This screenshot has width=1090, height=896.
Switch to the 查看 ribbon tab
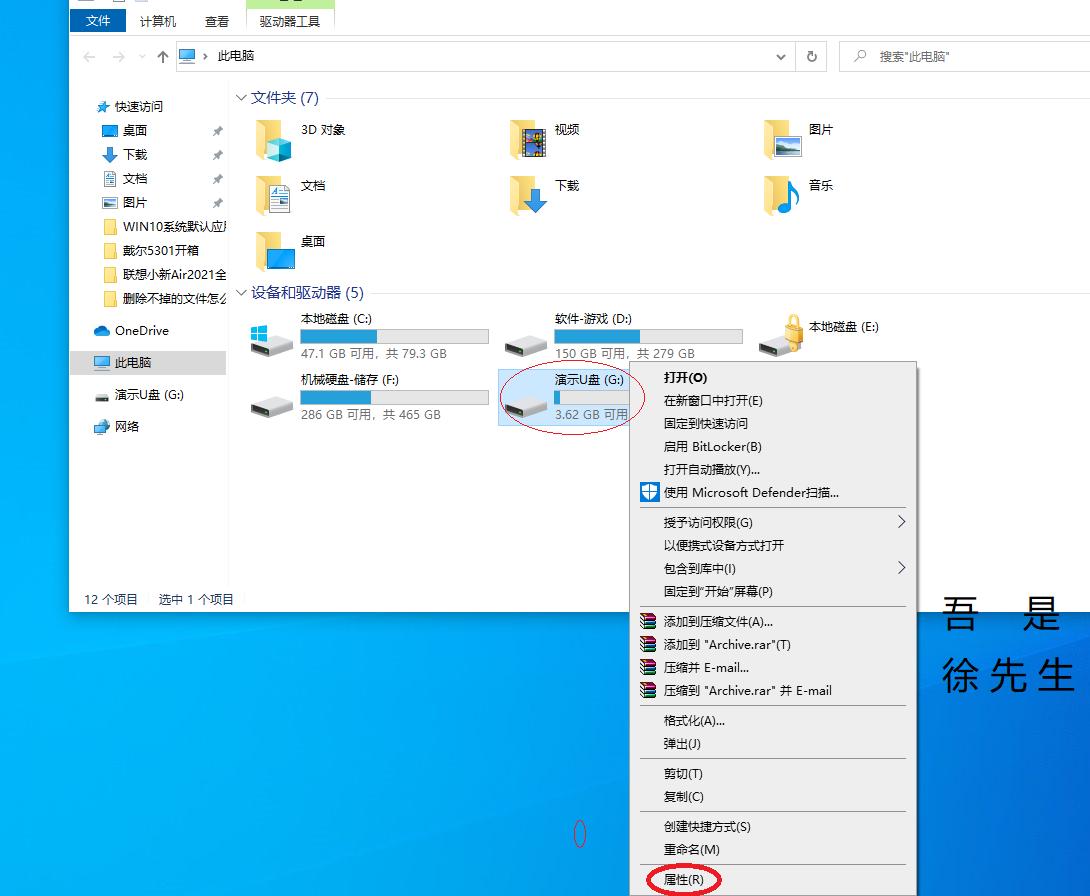pos(217,20)
